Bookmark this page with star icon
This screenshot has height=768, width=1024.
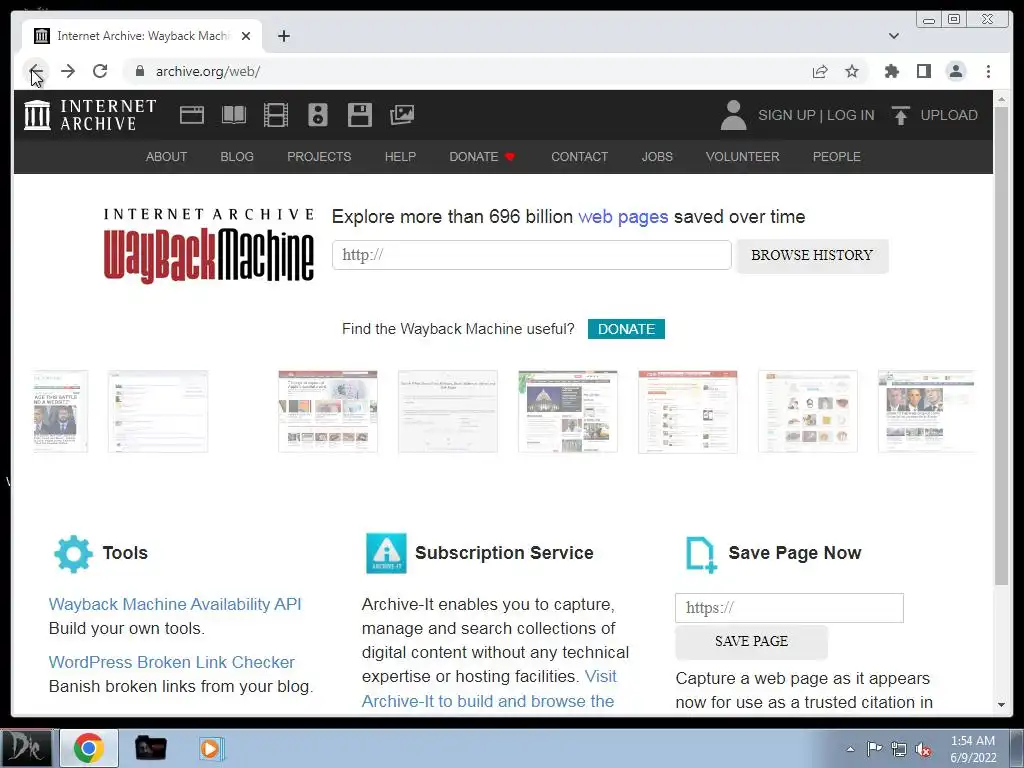(852, 71)
